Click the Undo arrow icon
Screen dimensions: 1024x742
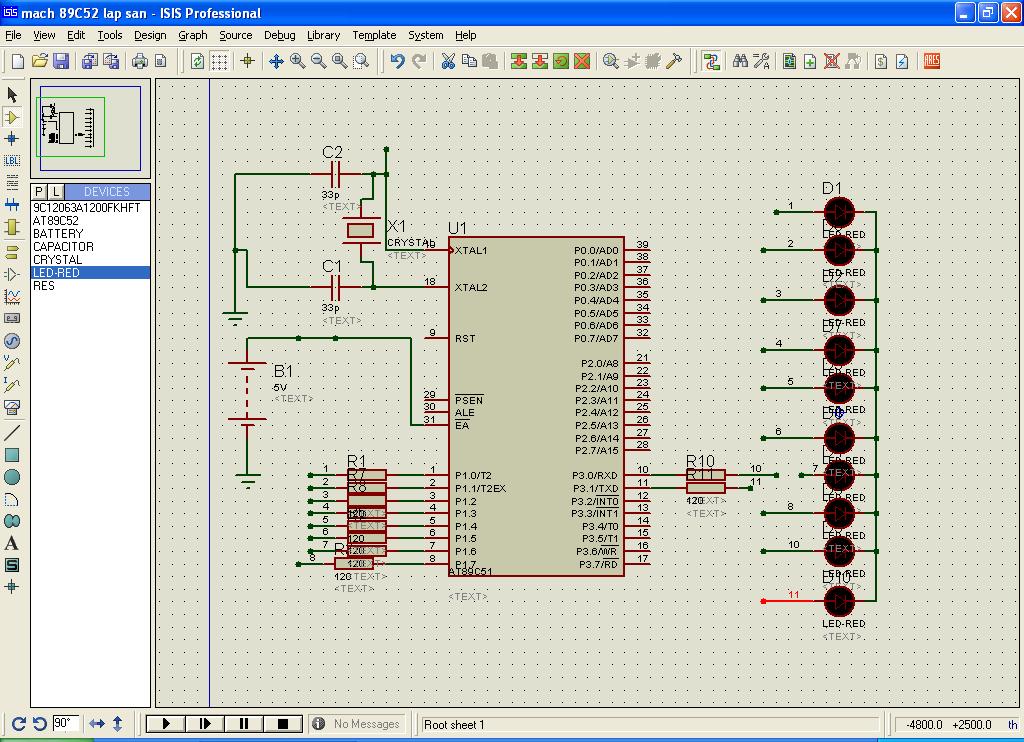(397, 62)
